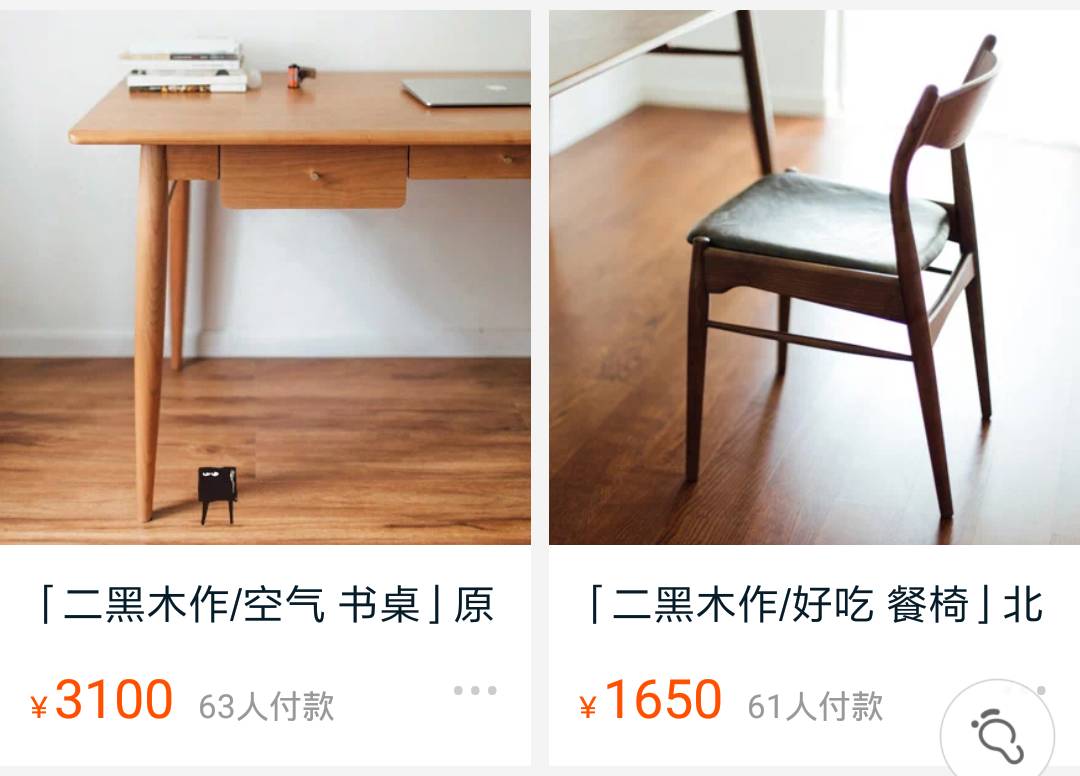Tap the stack of books on the desk
Viewport: 1080px width, 776px height.
(x=189, y=66)
